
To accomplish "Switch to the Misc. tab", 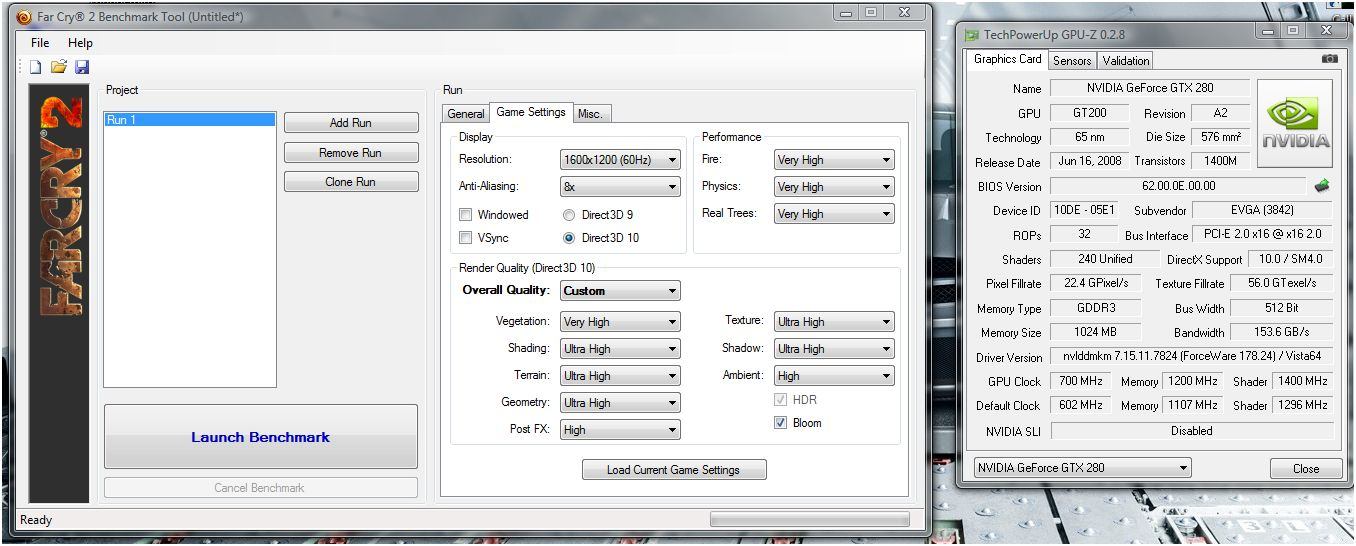I will [590, 114].
